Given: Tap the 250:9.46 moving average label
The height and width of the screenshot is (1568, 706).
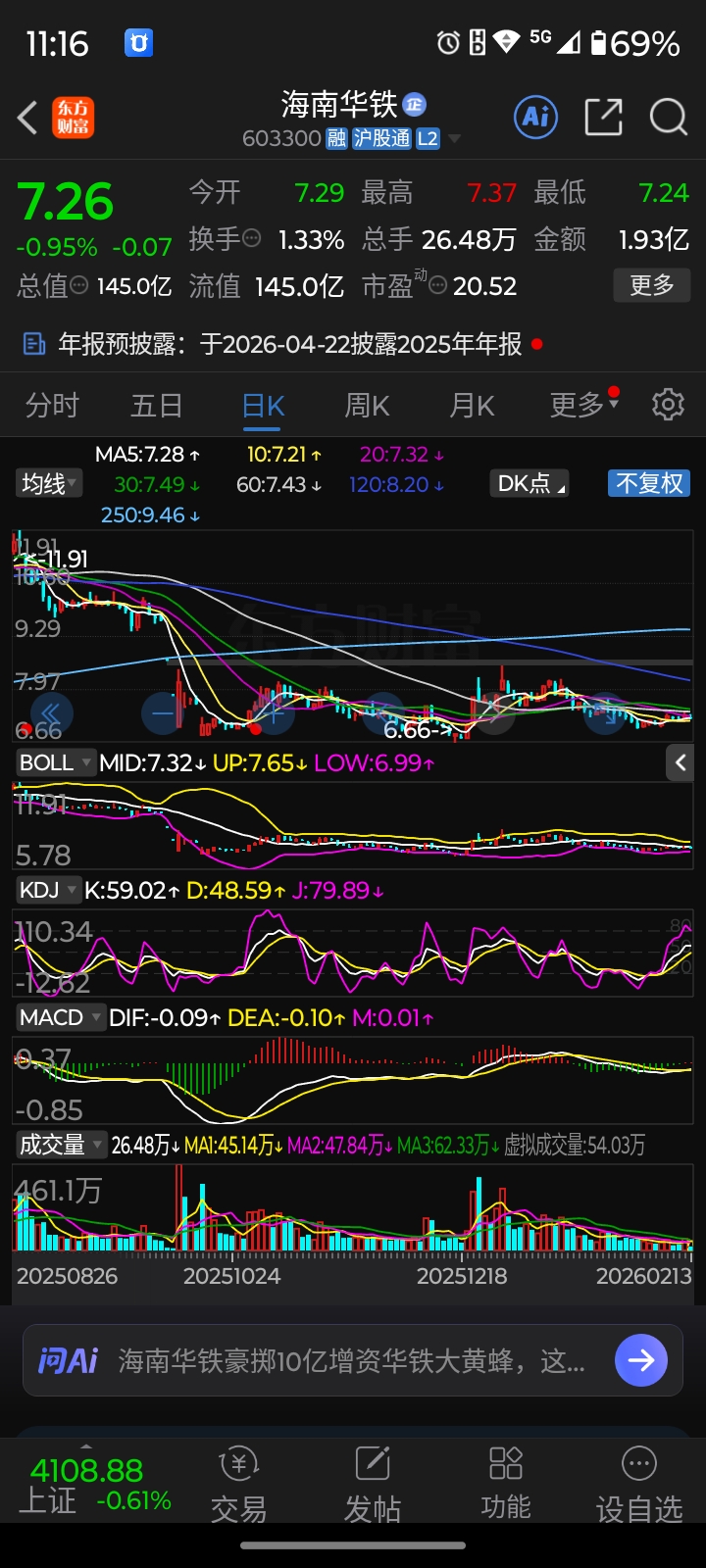Looking at the screenshot, I should [x=150, y=514].
